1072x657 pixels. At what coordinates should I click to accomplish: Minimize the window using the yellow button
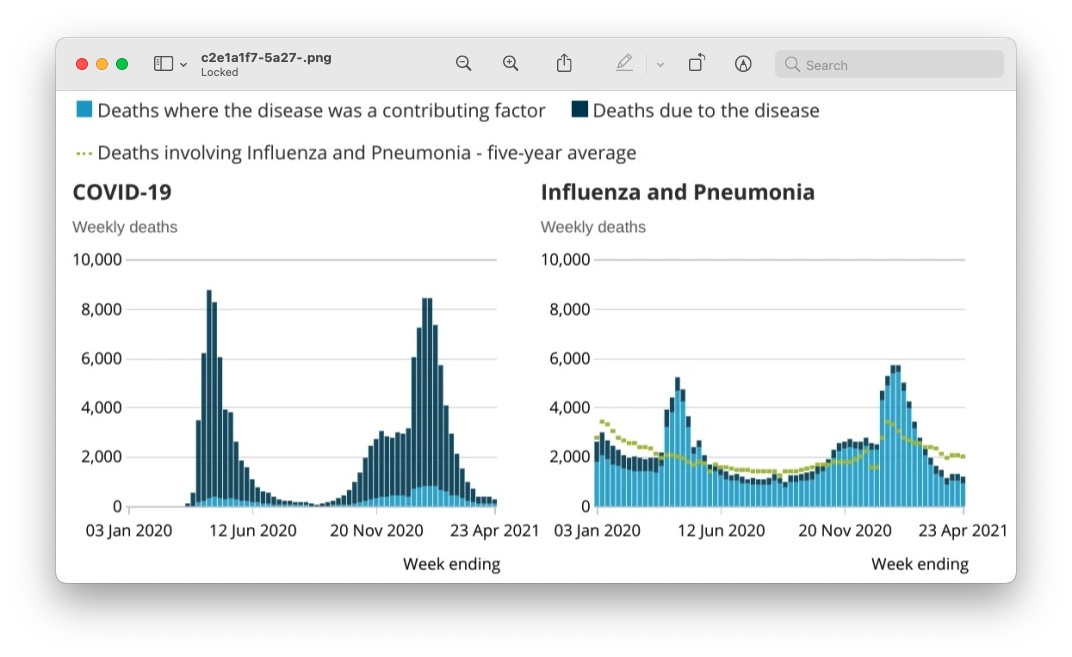coord(102,64)
